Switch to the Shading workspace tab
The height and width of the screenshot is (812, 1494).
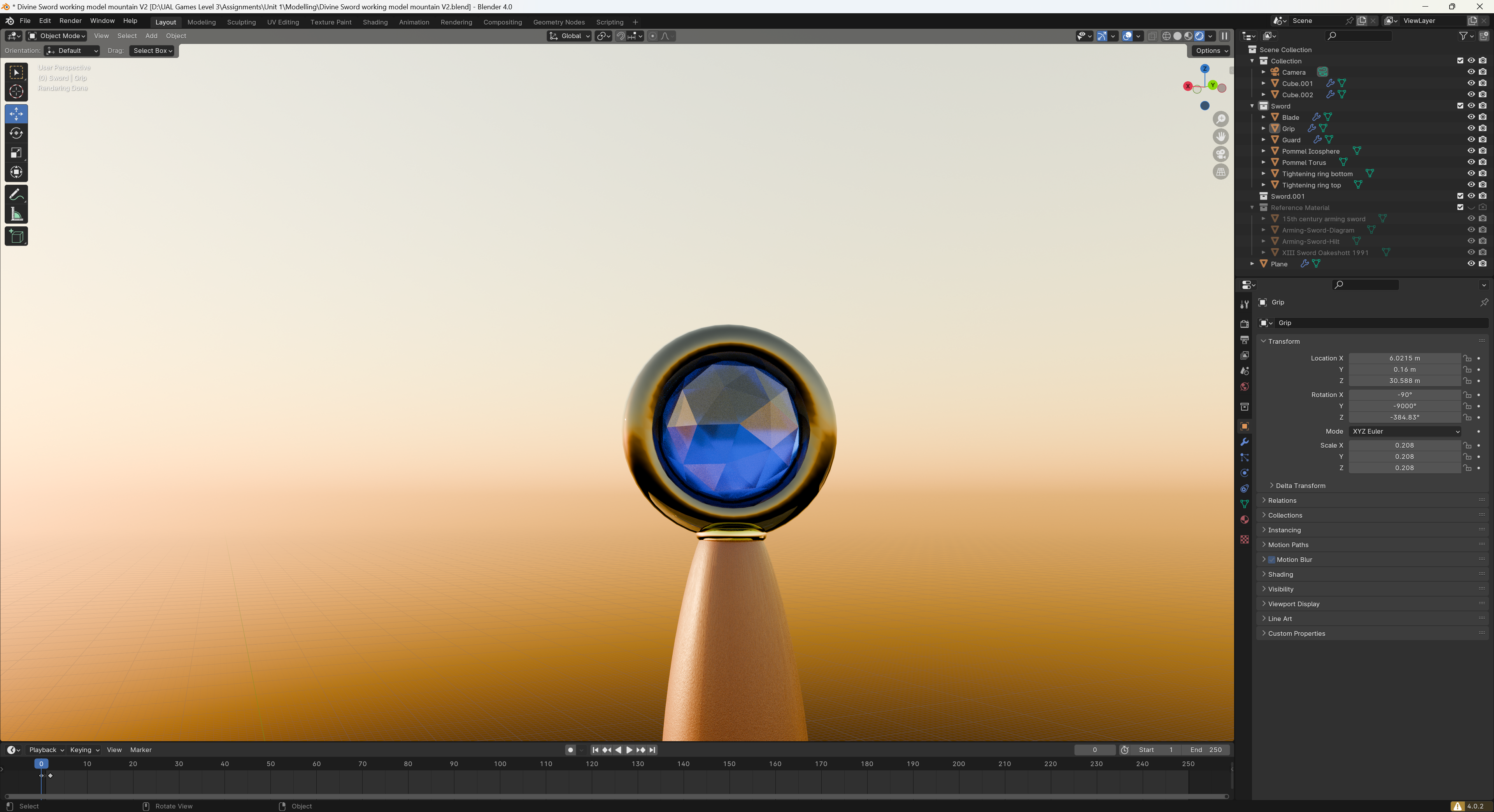coord(375,22)
